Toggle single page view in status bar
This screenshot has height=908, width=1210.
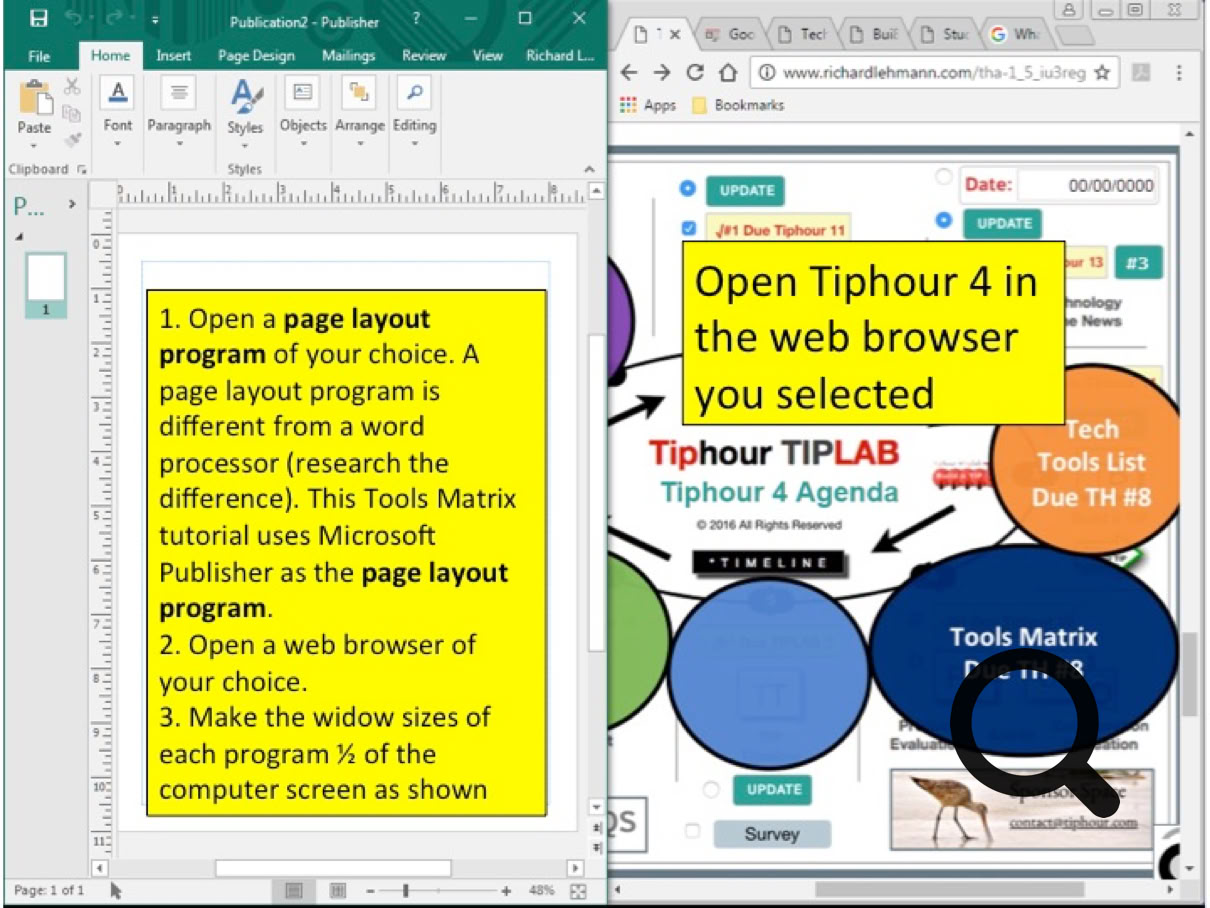294,890
